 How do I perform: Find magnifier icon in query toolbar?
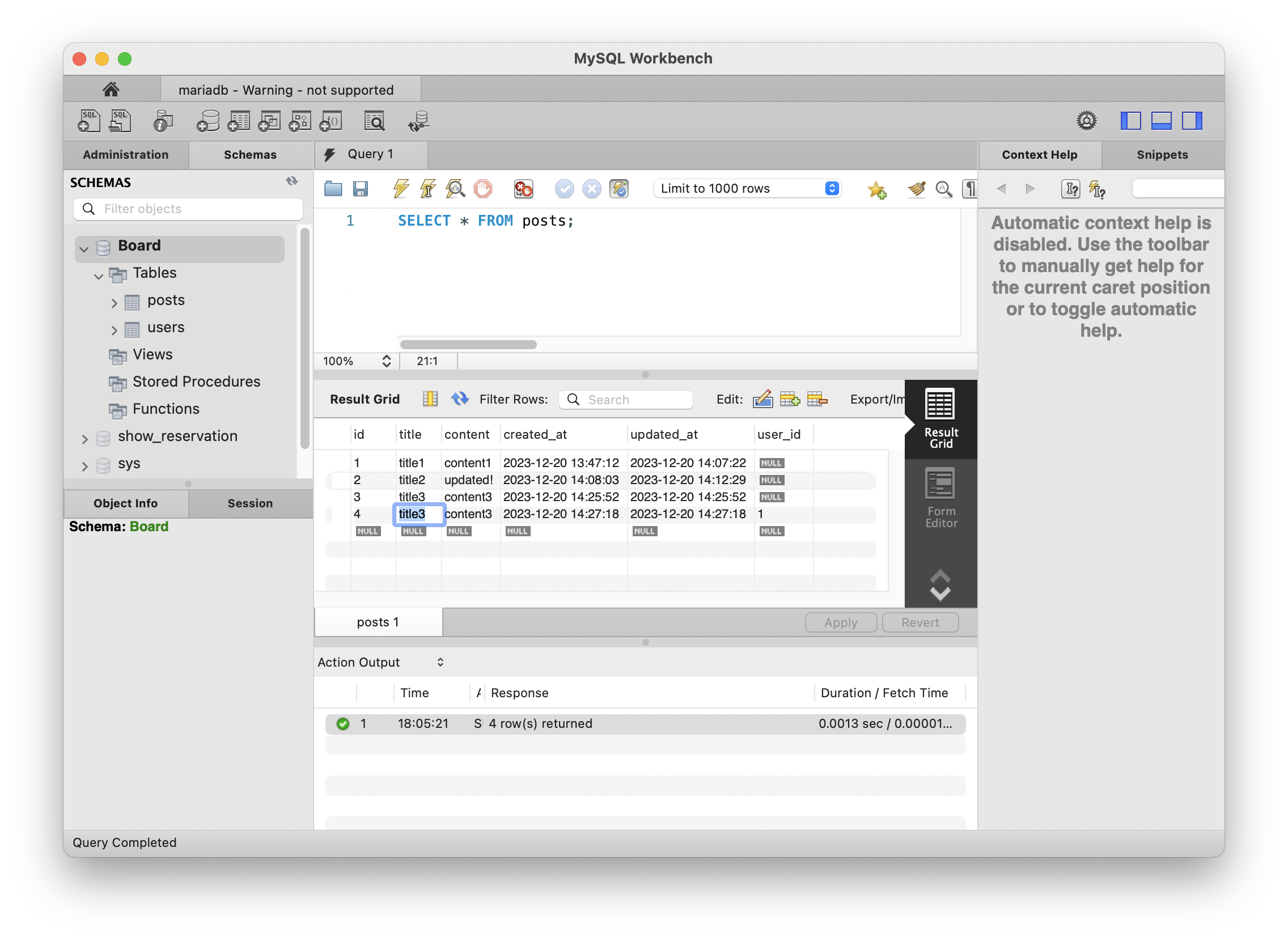point(943,189)
